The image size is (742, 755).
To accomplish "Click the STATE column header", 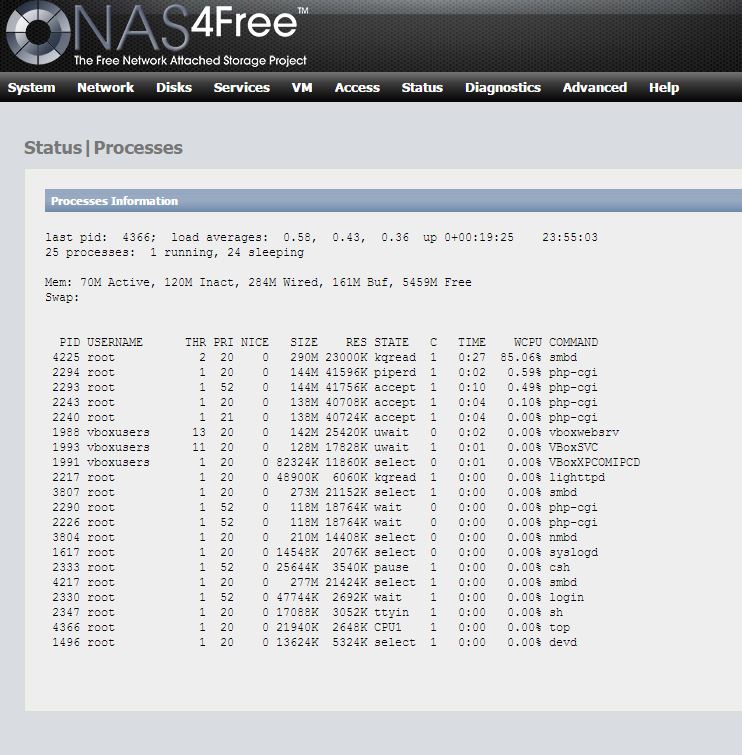I will click(x=391, y=342).
